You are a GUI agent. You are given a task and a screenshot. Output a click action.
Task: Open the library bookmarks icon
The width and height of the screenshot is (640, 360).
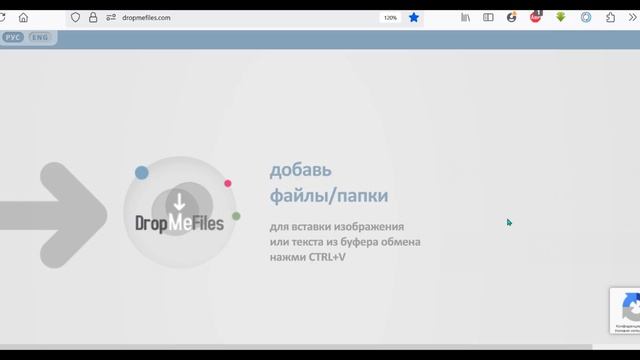[x=465, y=18]
